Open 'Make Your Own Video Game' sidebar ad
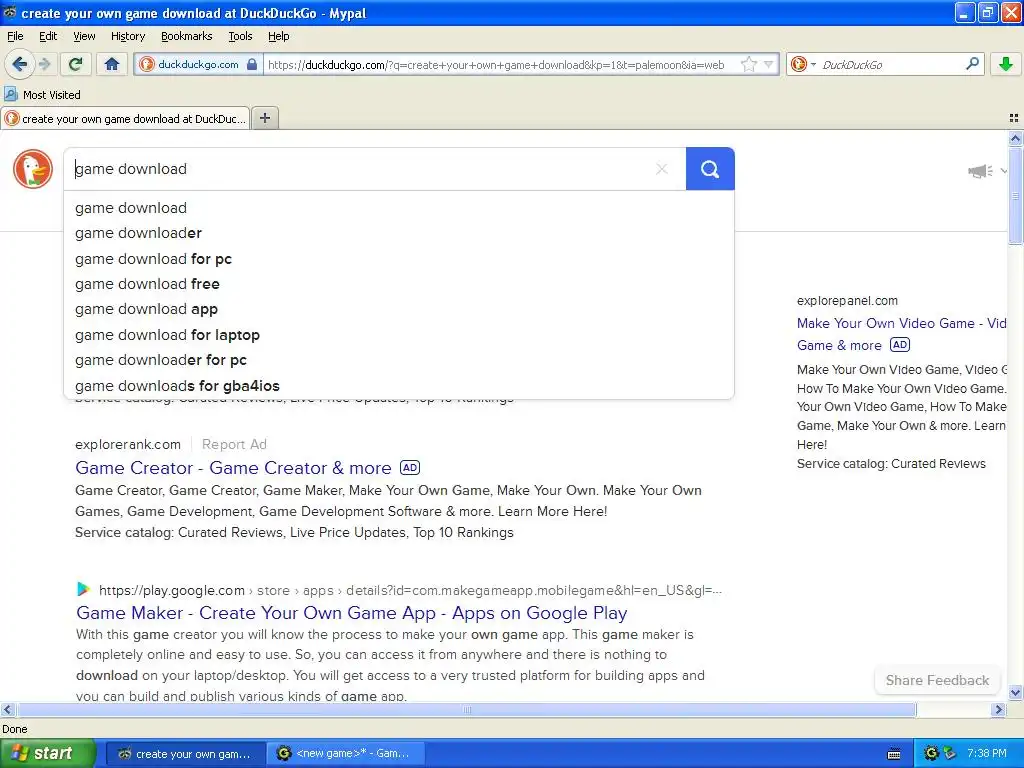Screen dimensions: 1024x768 click(901, 334)
